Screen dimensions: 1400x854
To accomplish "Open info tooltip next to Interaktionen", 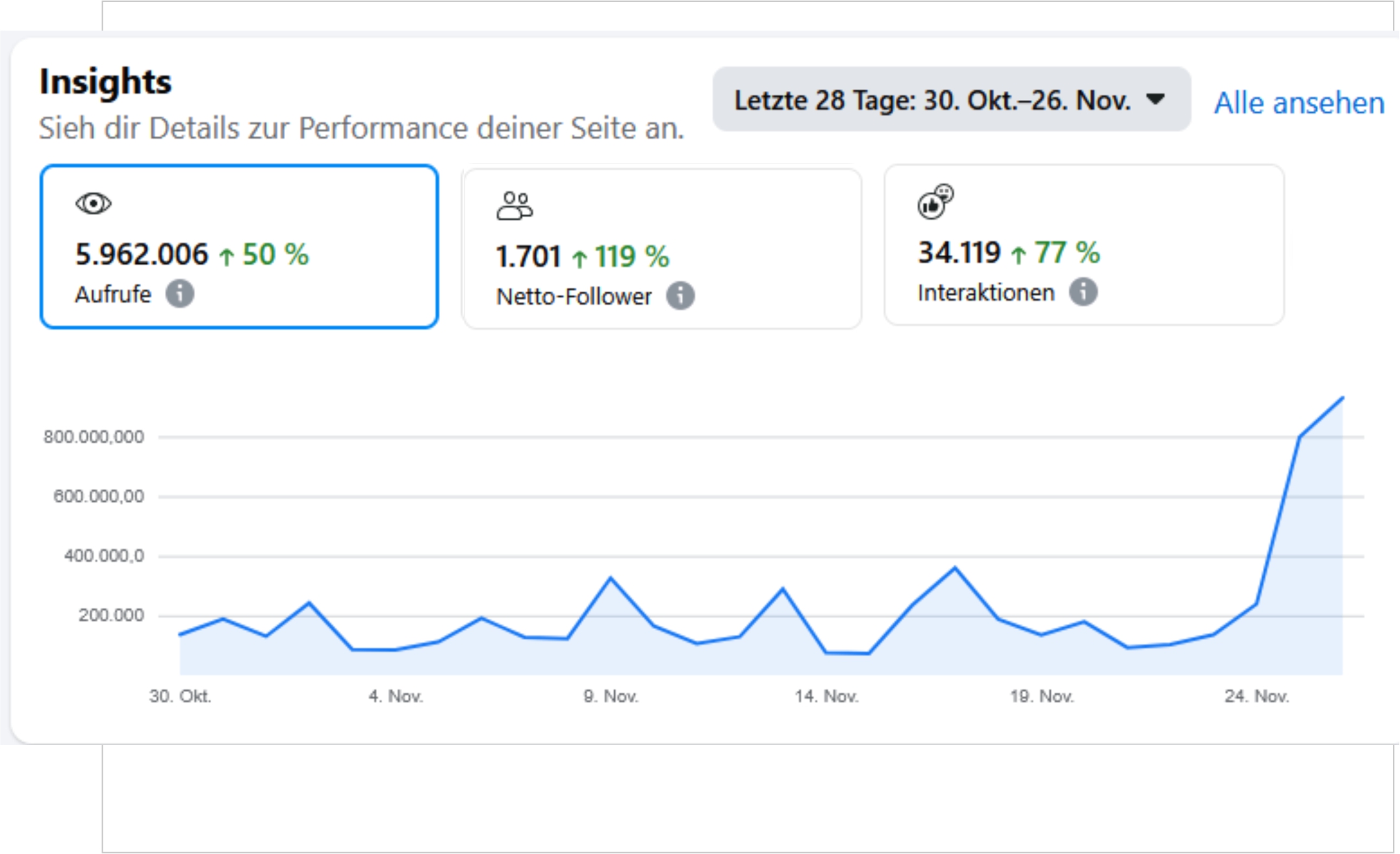I will pos(1083,292).
